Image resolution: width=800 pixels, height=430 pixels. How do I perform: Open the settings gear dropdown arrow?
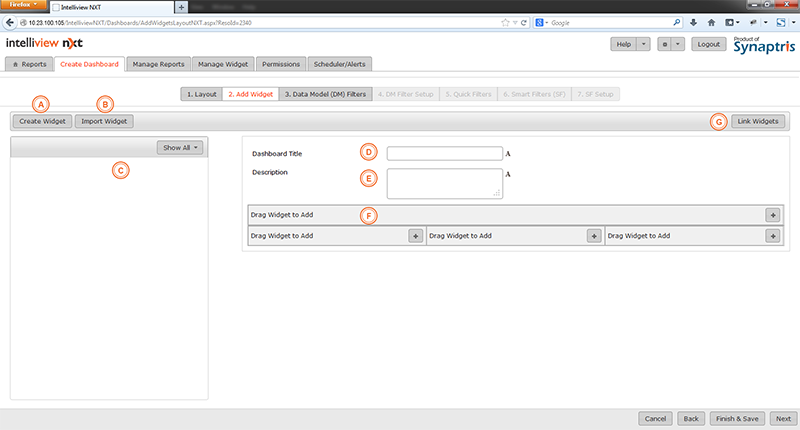[679, 44]
